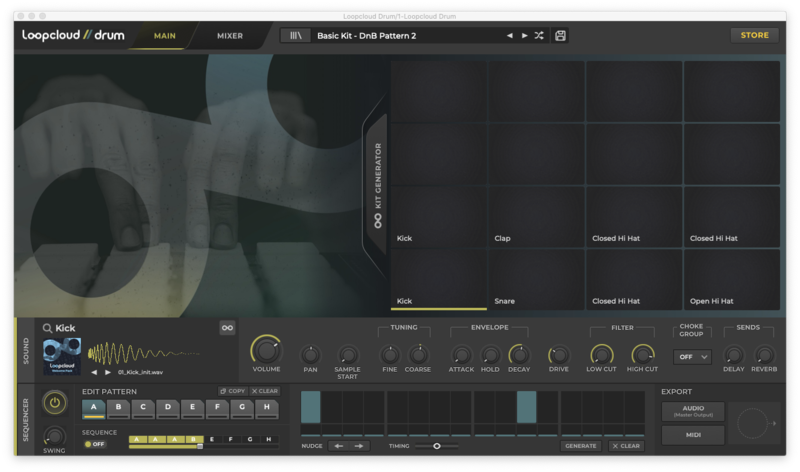Click the shuffle random preset icon
The width and height of the screenshot is (800, 472).
tap(539, 35)
